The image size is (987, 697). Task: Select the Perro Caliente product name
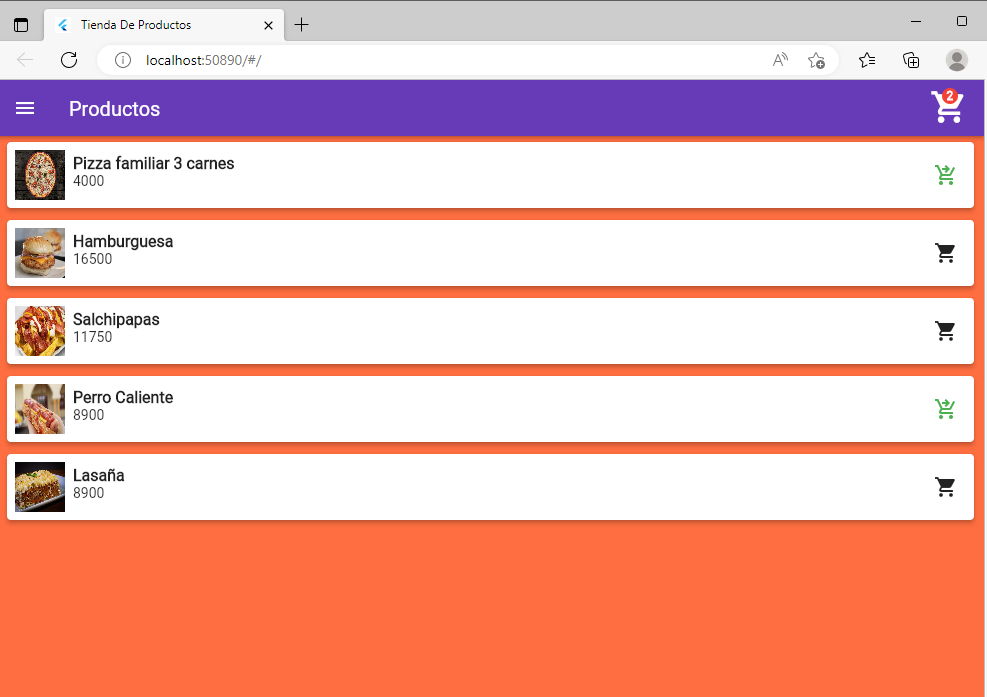[123, 397]
